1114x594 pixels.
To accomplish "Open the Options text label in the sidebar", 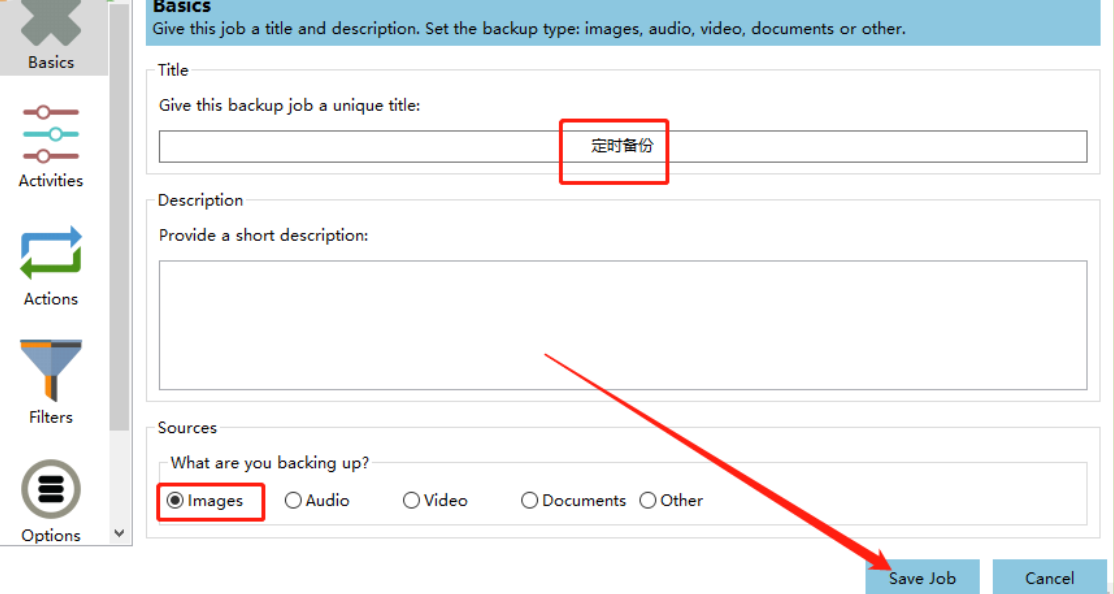I will 50,536.
